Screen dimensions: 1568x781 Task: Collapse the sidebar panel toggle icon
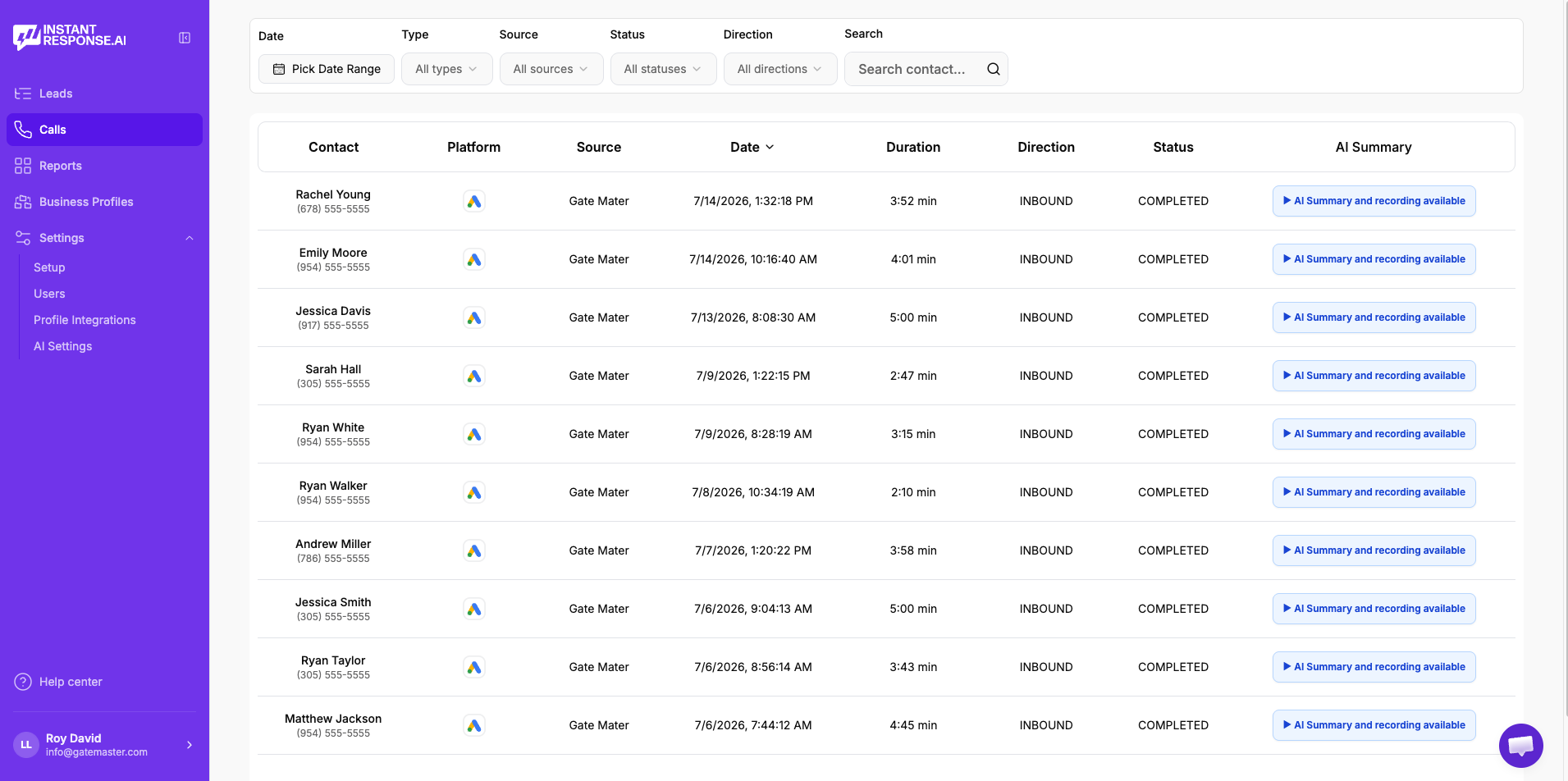point(185,38)
